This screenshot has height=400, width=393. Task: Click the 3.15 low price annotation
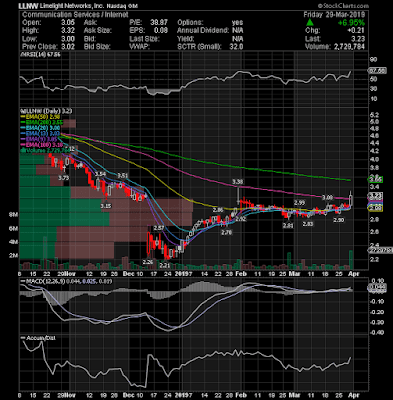(x=106, y=206)
